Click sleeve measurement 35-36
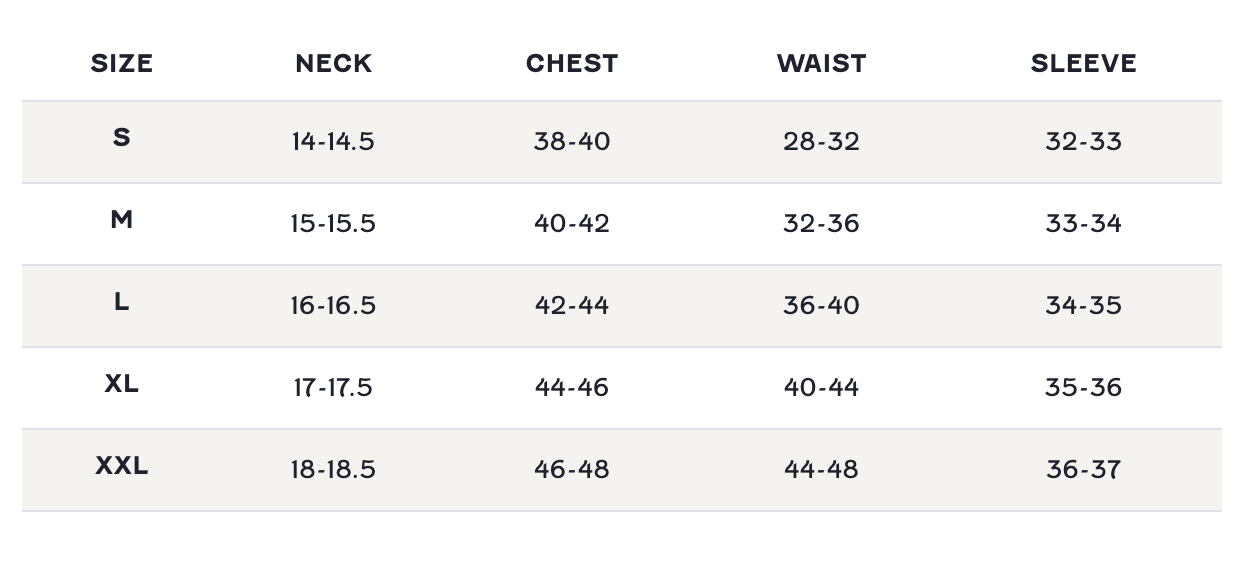The image size is (1256, 576). pyautogui.click(x=1083, y=388)
